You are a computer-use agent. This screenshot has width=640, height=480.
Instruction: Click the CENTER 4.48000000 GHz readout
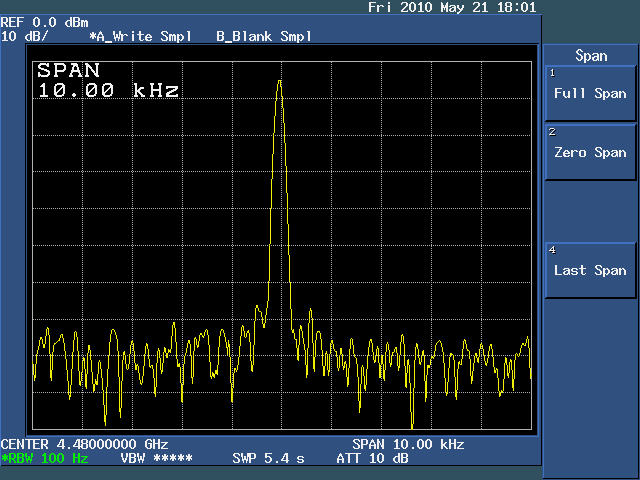[84, 444]
